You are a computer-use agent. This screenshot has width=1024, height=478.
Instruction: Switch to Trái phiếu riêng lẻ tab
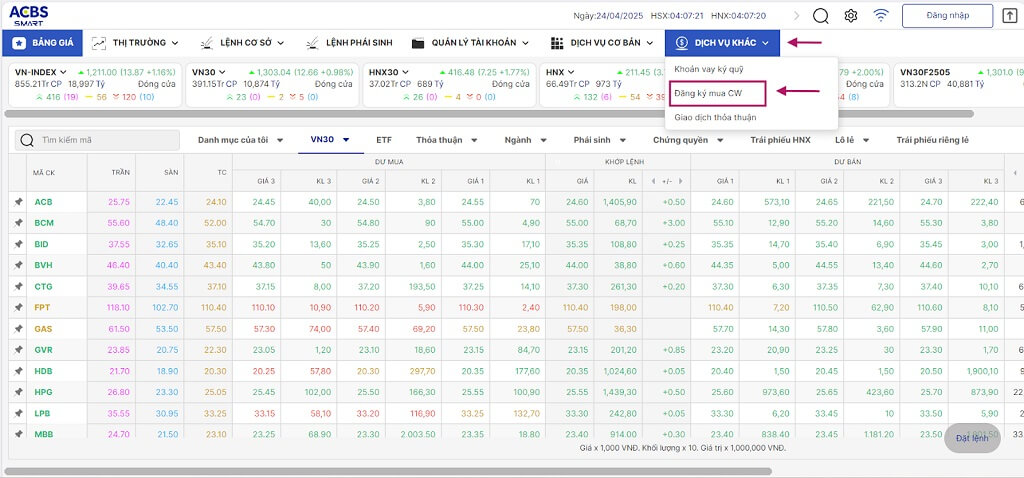(x=933, y=140)
